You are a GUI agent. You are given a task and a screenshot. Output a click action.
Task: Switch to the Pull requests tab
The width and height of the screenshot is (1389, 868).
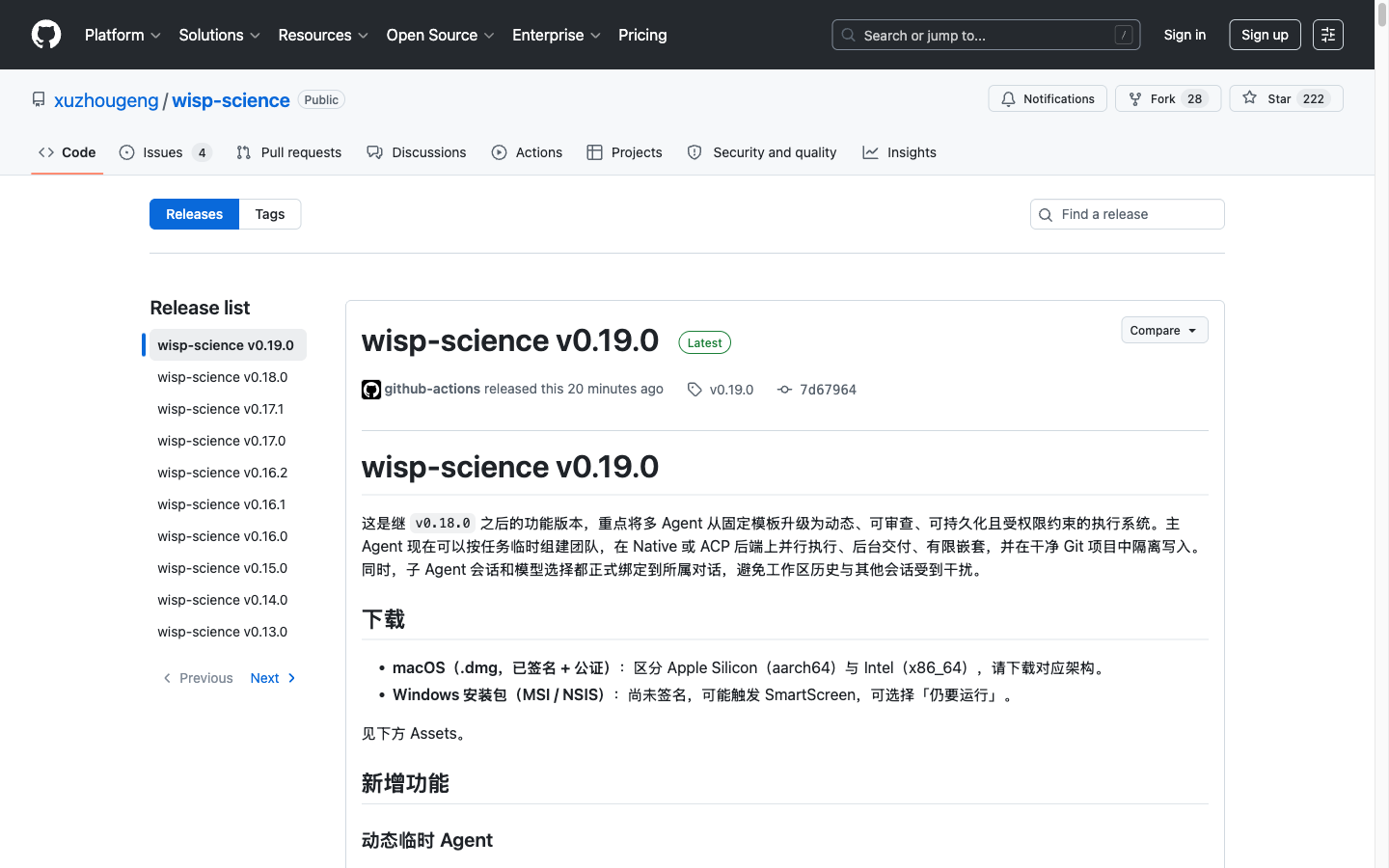(x=288, y=152)
